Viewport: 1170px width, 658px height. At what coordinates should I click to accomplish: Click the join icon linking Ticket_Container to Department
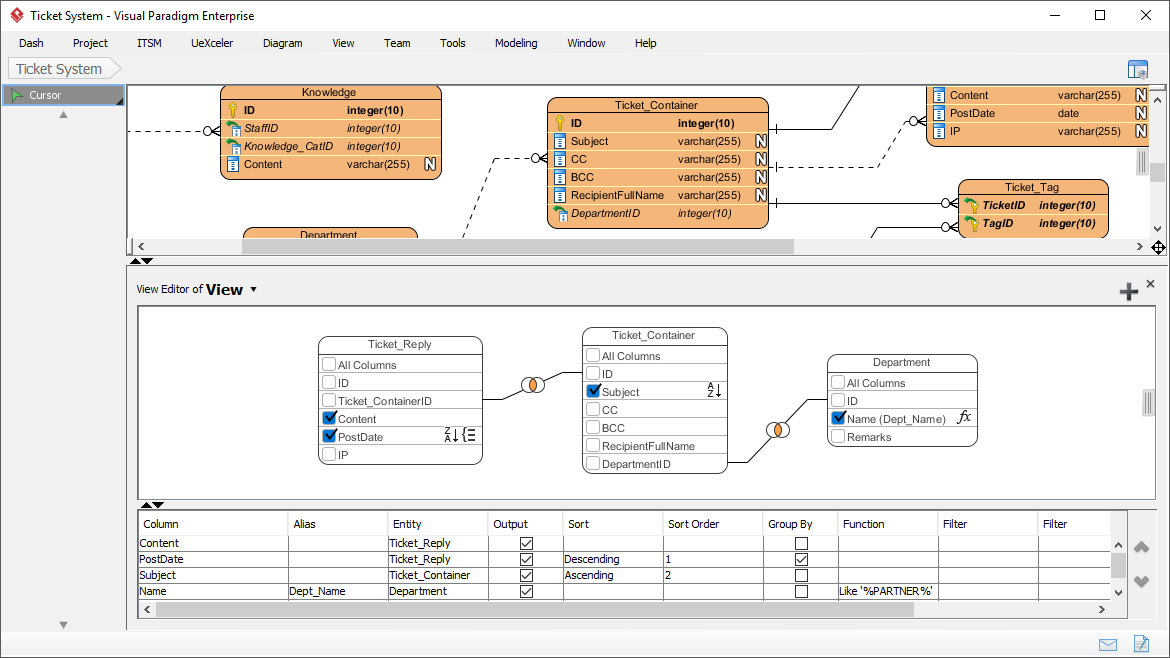click(x=777, y=430)
